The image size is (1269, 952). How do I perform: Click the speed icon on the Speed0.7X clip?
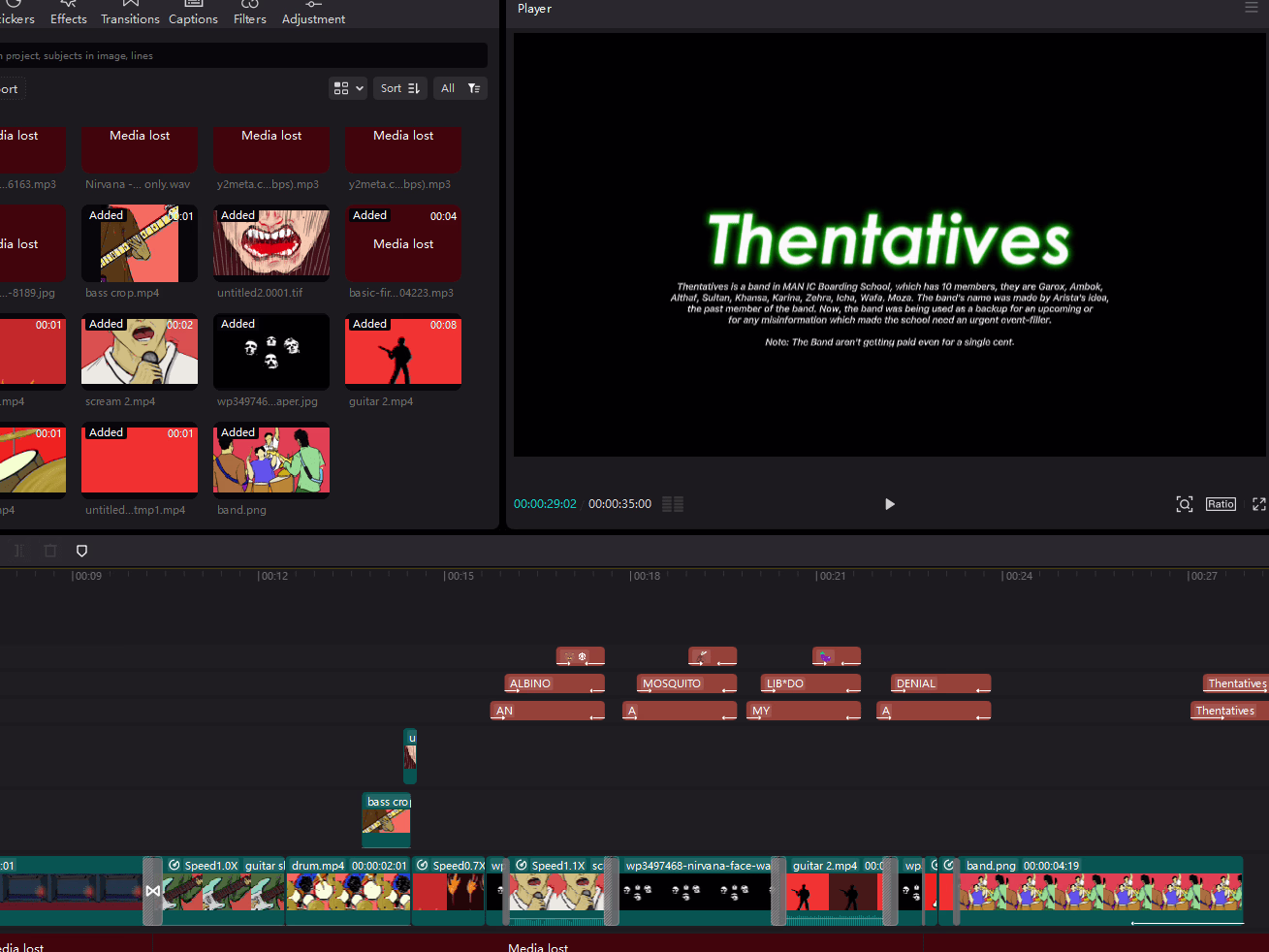[x=422, y=866]
